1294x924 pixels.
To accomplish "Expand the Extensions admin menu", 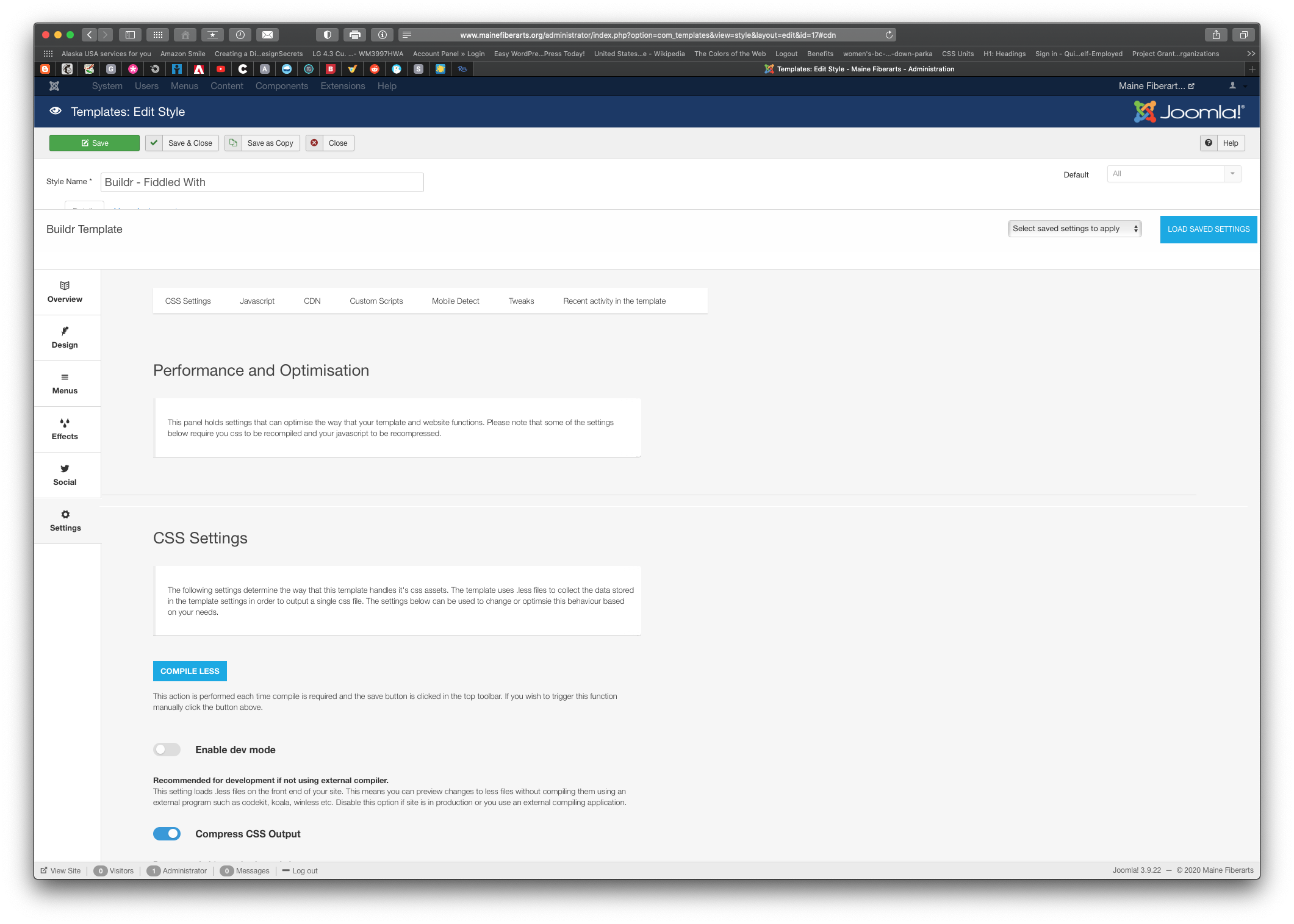I will click(343, 86).
